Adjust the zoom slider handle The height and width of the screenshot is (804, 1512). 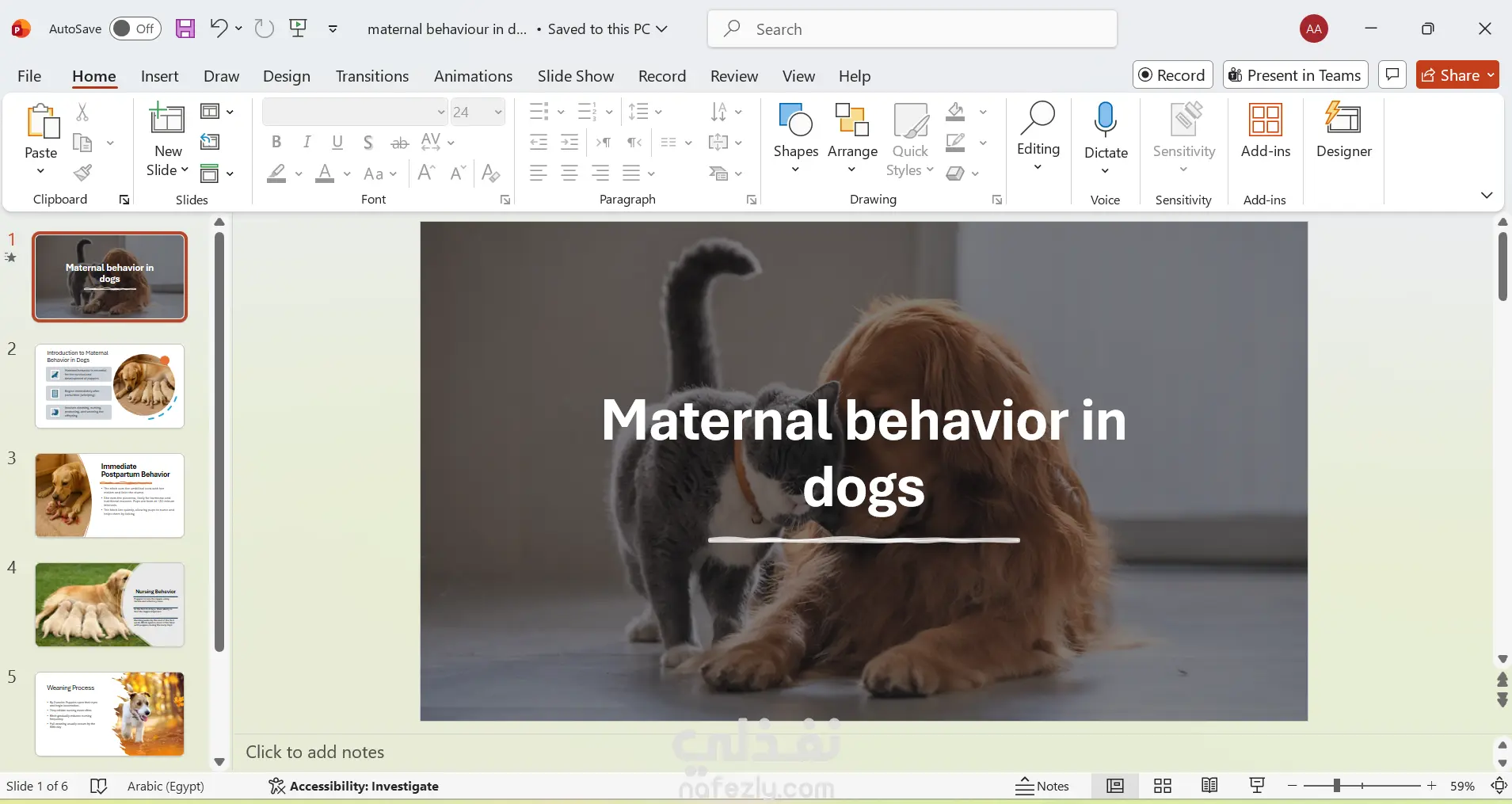pos(1336,786)
